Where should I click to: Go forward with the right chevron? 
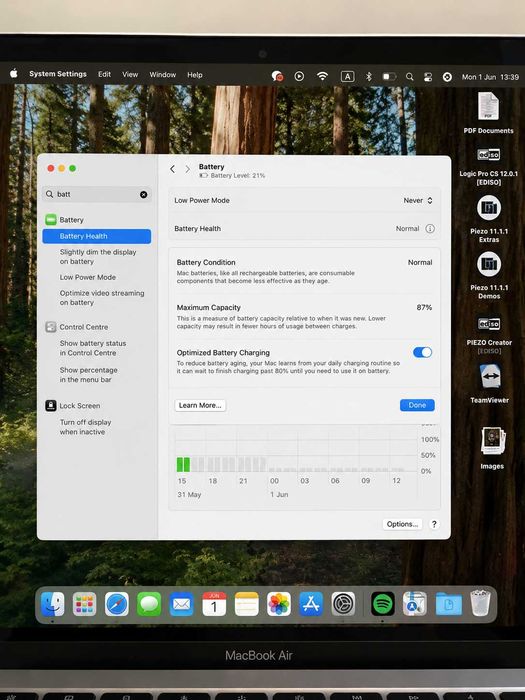[x=188, y=169]
